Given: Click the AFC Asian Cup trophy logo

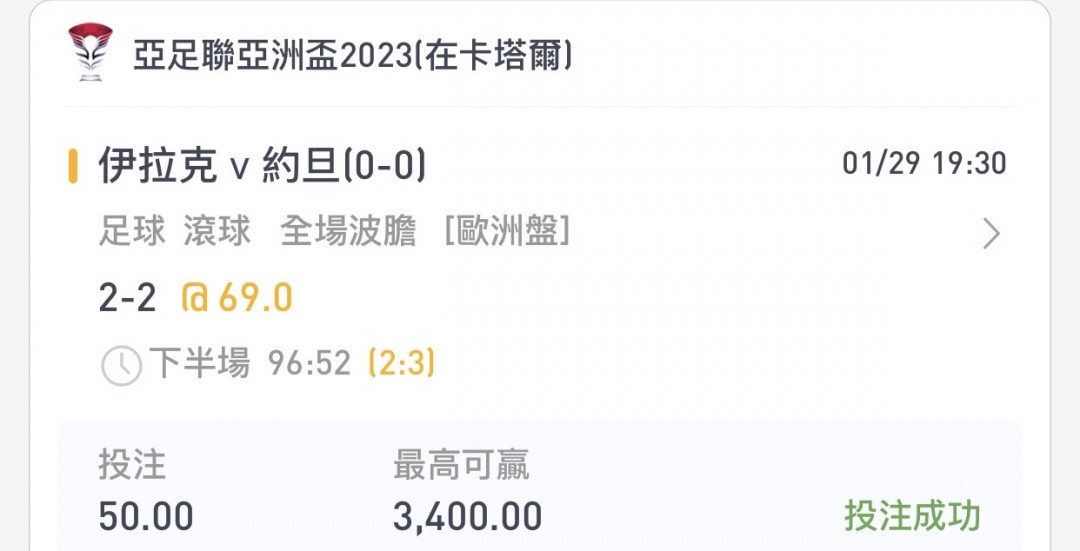Looking at the screenshot, I should click(90, 52).
